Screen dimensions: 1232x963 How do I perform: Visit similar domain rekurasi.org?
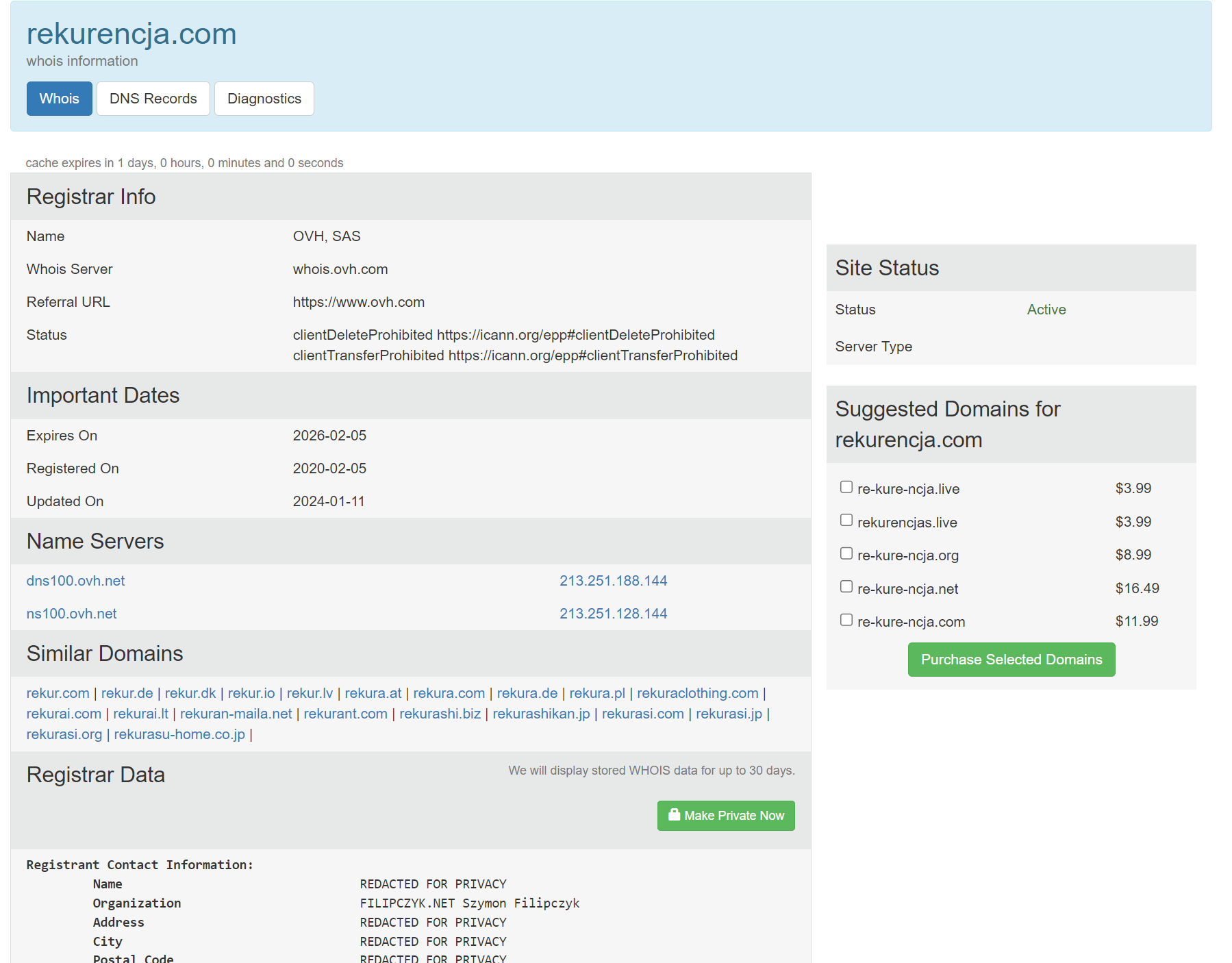[x=64, y=734]
